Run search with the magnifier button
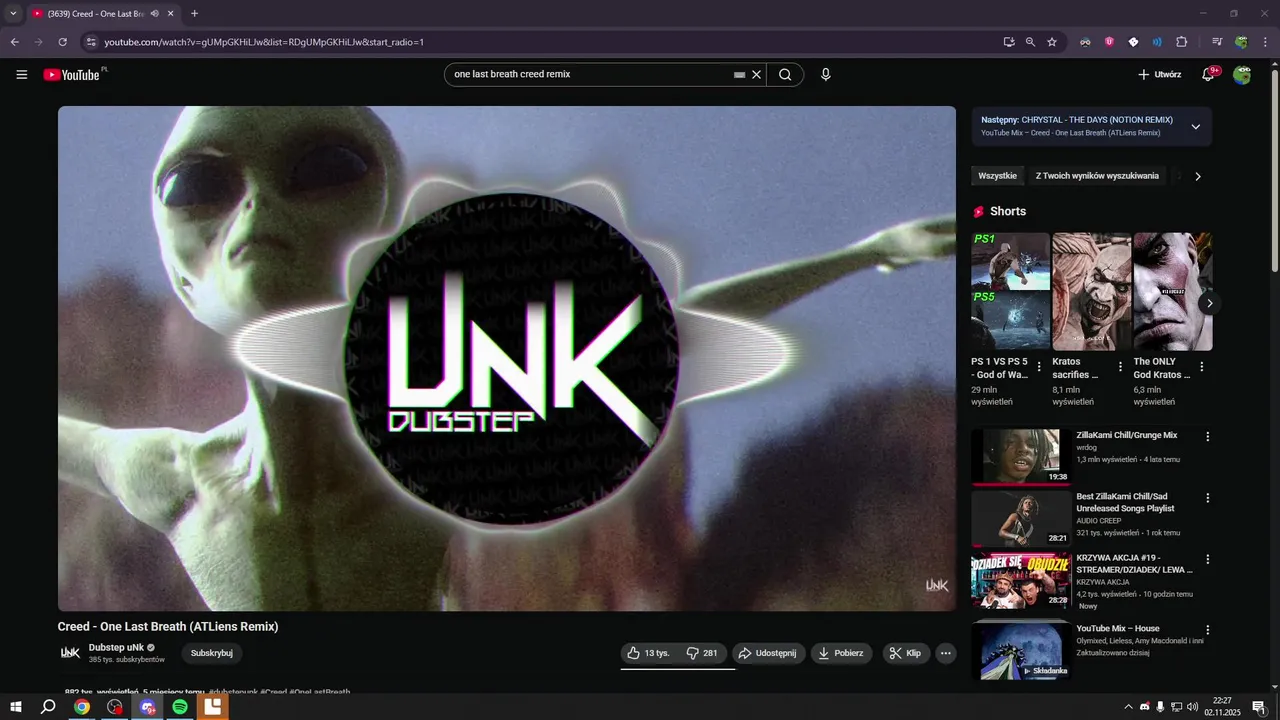1280x720 pixels. 785,74
